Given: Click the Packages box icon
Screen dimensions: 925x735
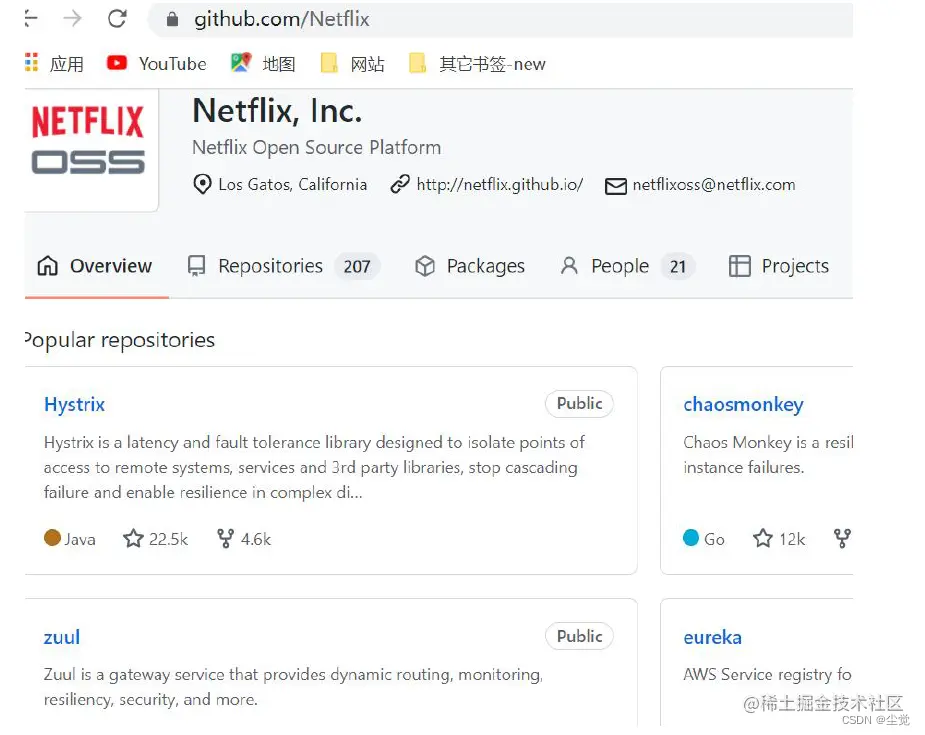Looking at the screenshot, I should (x=425, y=266).
